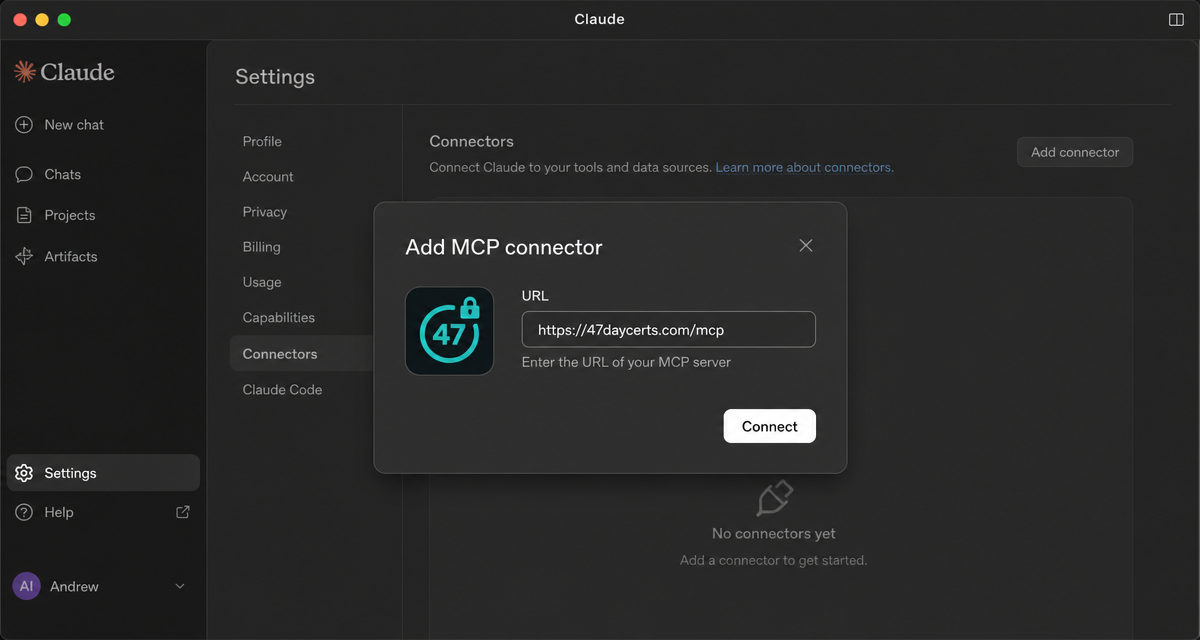The width and height of the screenshot is (1200, 640).
Task: Open Help via external link icon
Action: coord(183,512)
